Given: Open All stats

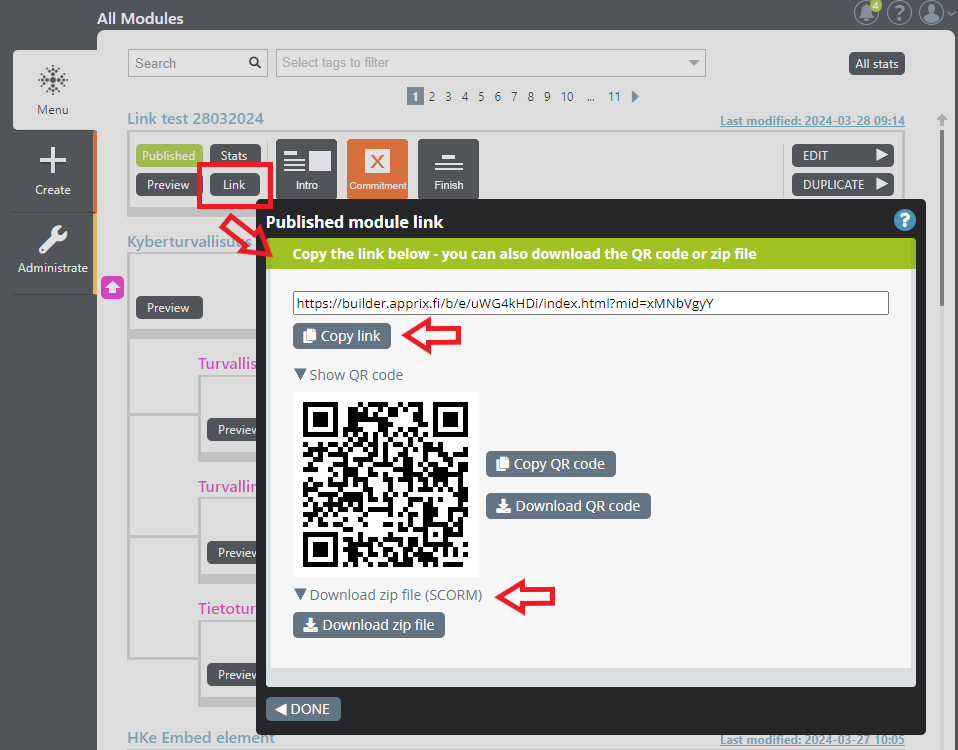Looking at the screenshot, I should tap(877, 64).
